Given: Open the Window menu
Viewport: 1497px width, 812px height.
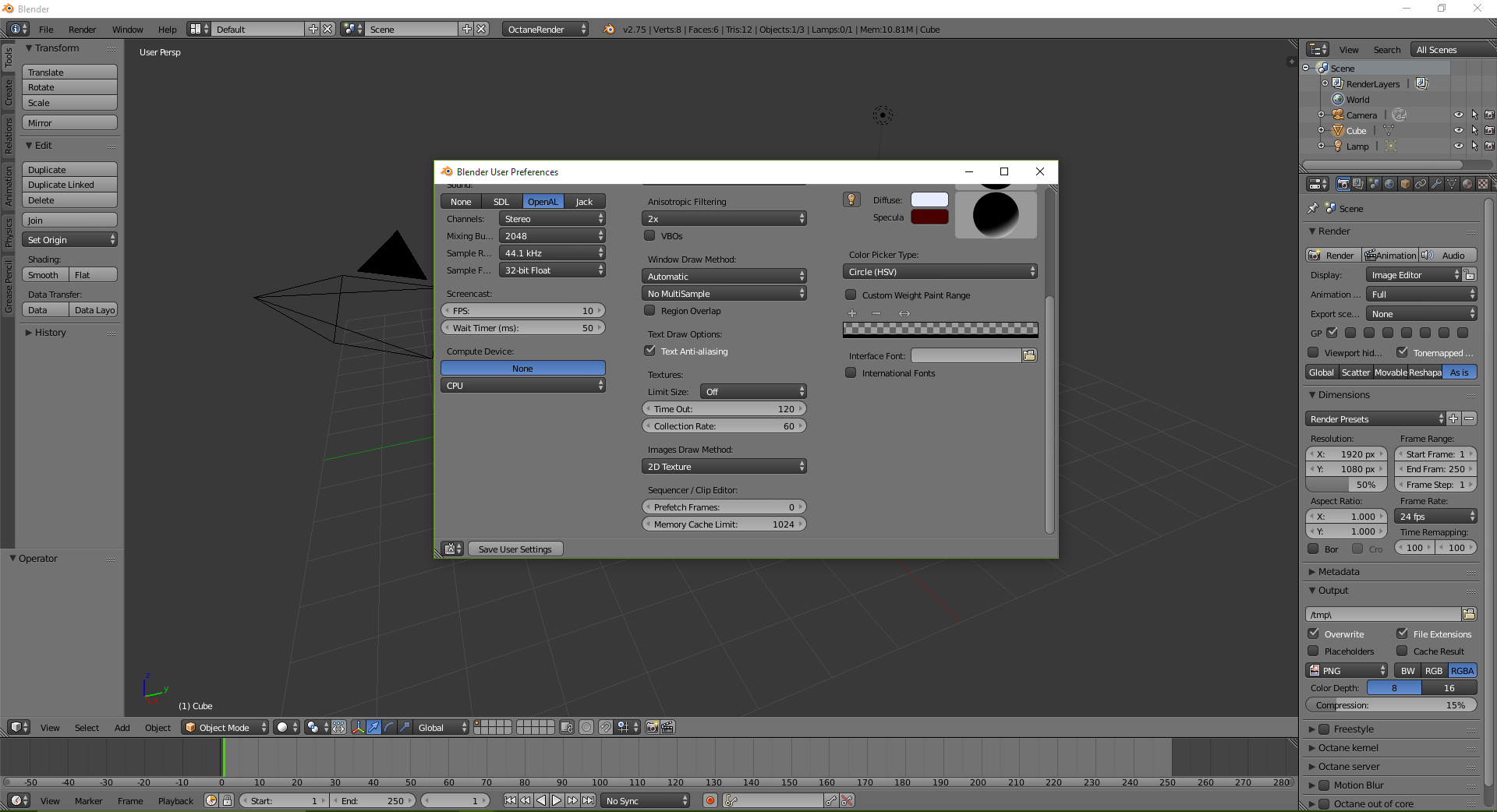Looking at the screenshot, I should 127,30.
